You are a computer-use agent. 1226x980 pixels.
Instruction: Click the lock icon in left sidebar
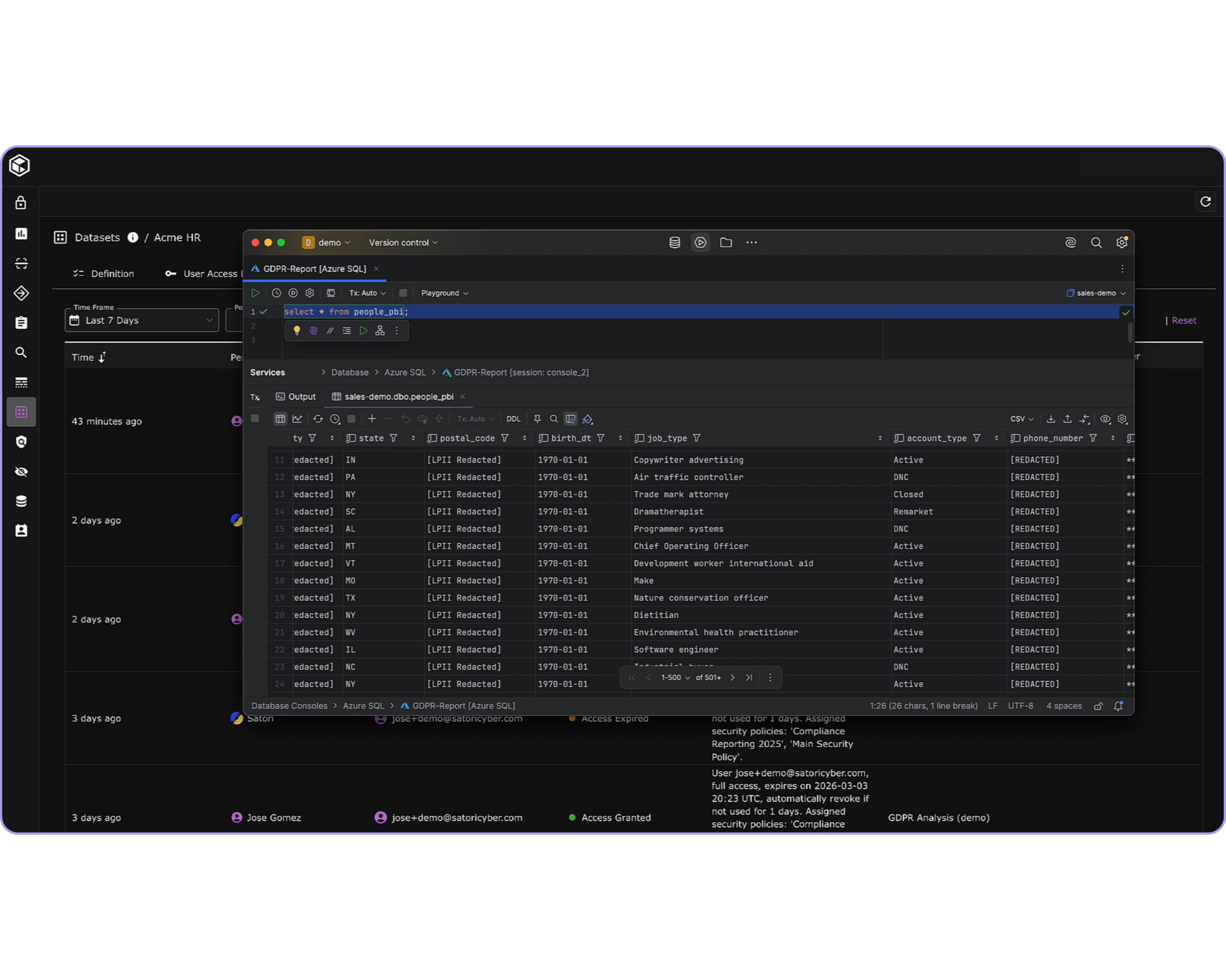[21, 203]
